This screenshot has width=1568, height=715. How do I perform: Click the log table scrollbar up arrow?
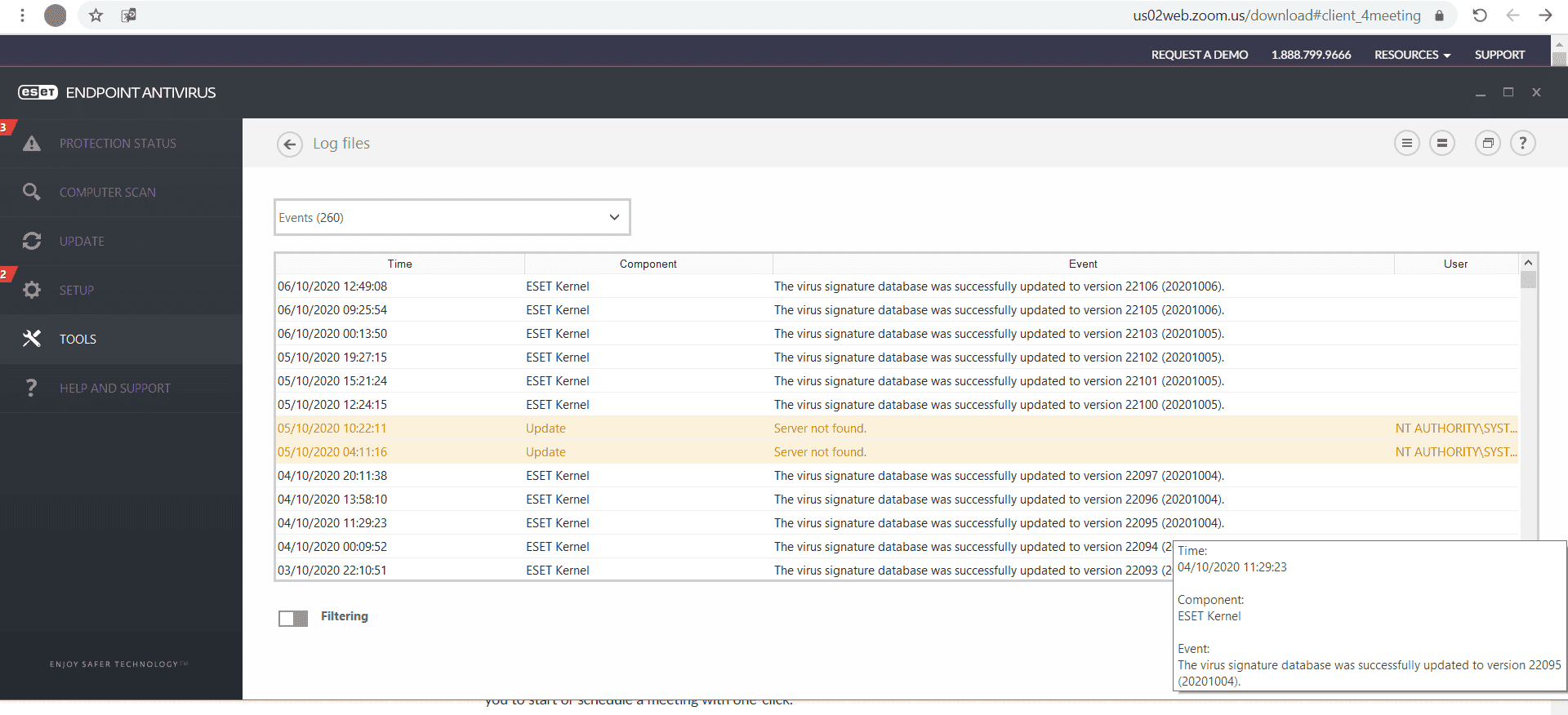click(x=1528, y=263)
